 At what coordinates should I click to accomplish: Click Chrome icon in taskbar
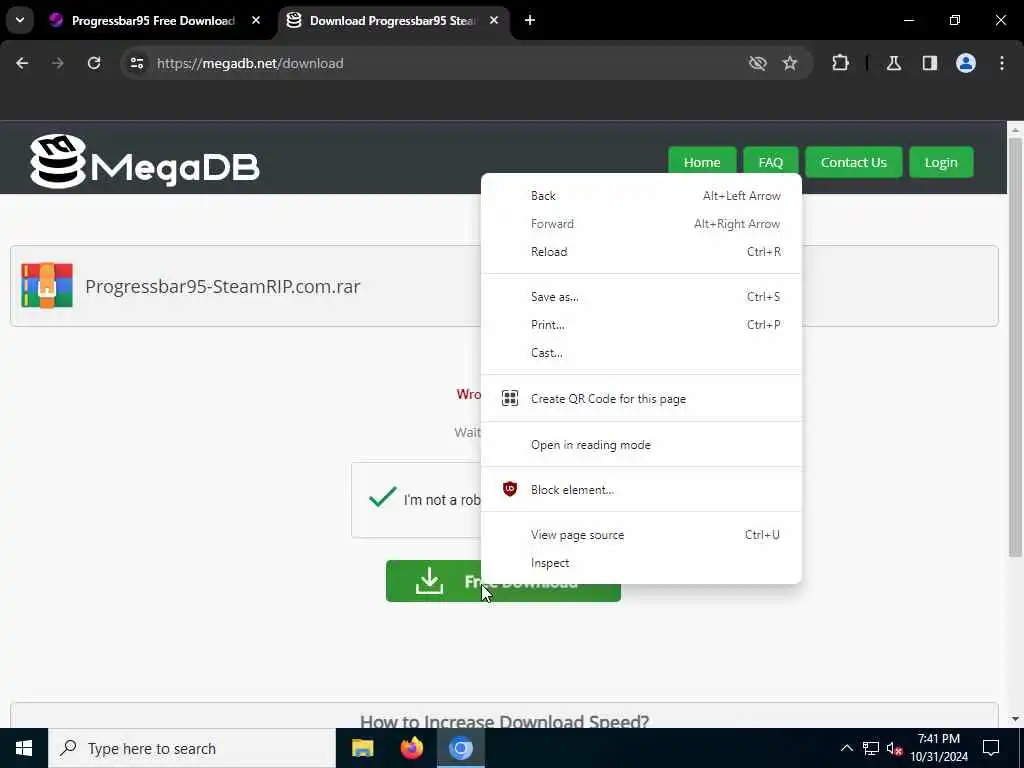coord(460,748)
